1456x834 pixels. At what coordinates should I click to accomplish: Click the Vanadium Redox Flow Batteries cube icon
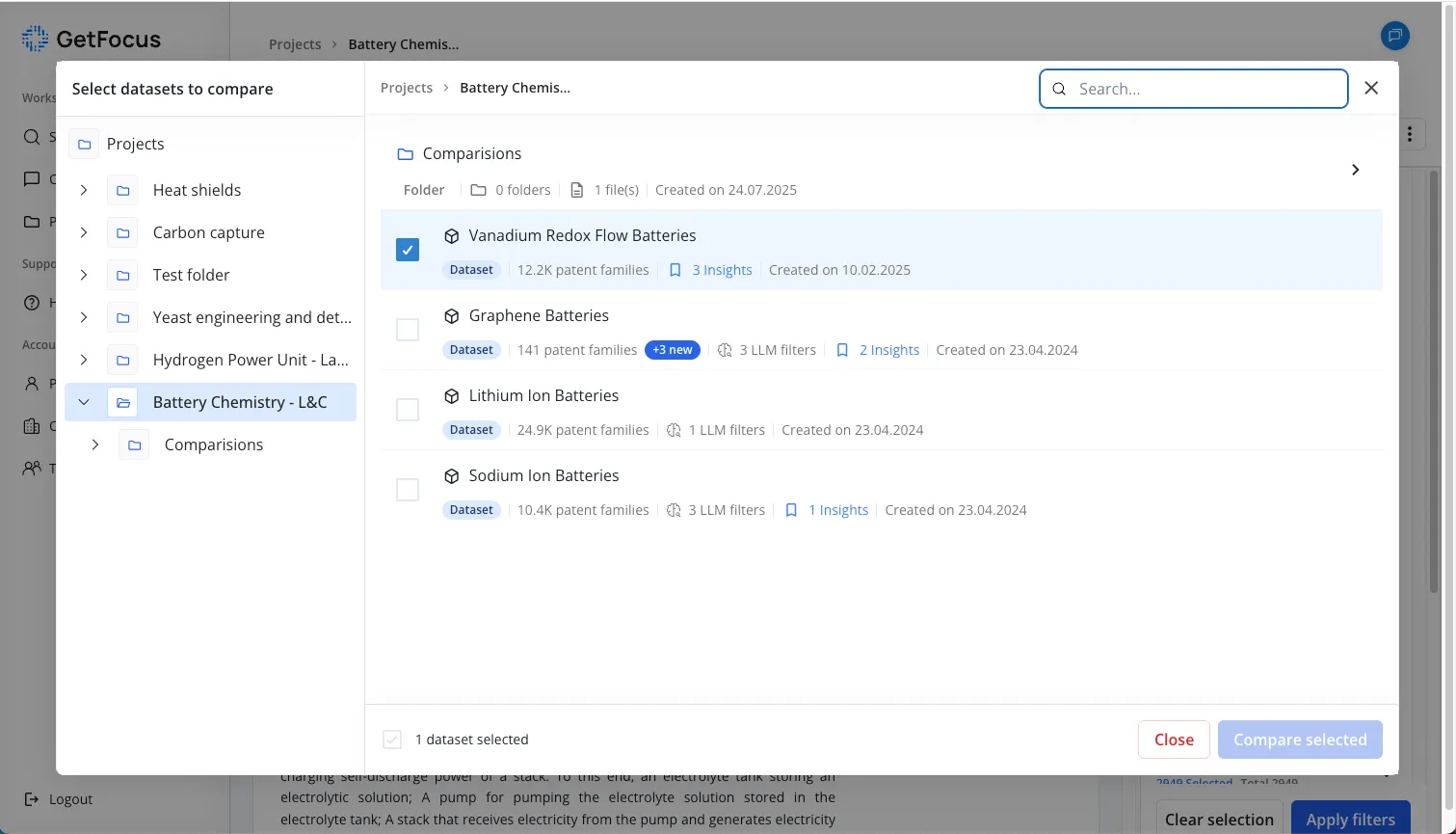[x=451, y=236]
